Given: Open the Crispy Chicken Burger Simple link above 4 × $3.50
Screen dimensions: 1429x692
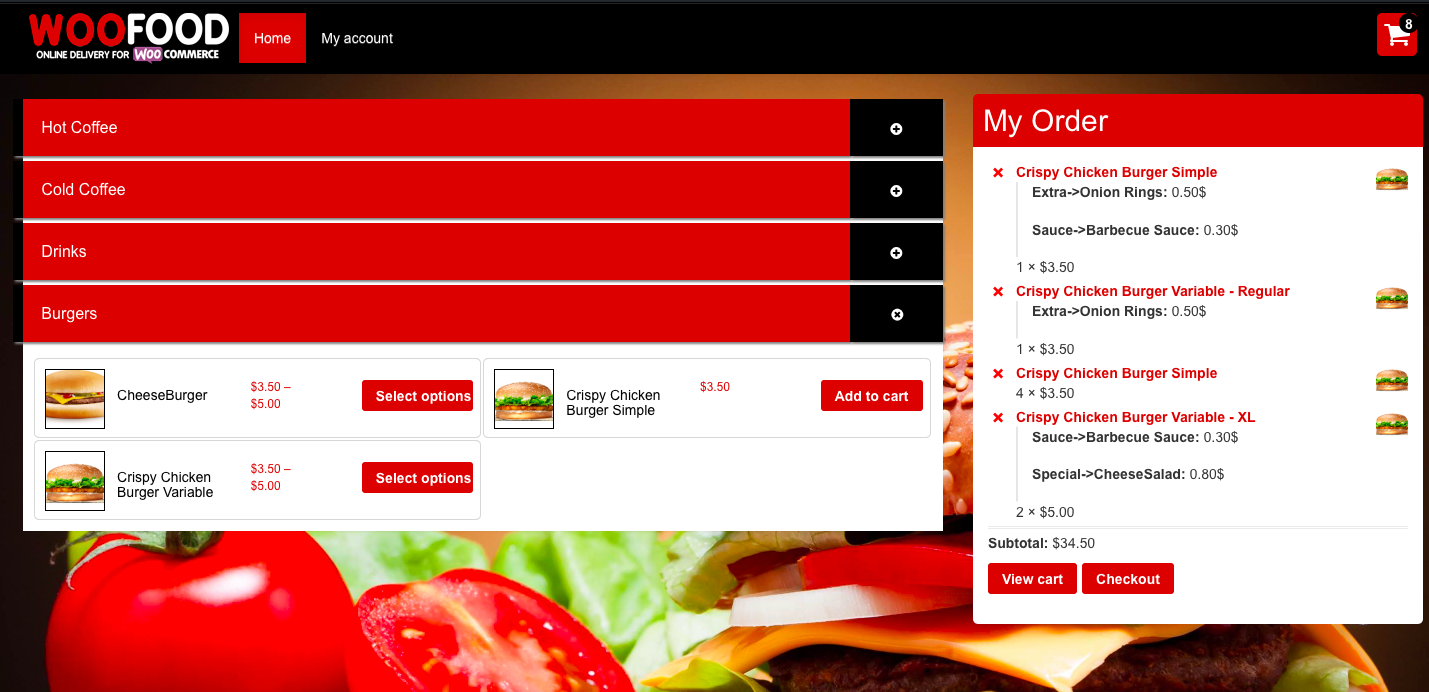Looking at the screenshot, I should pyautogui.click(x=1116, y=373).
